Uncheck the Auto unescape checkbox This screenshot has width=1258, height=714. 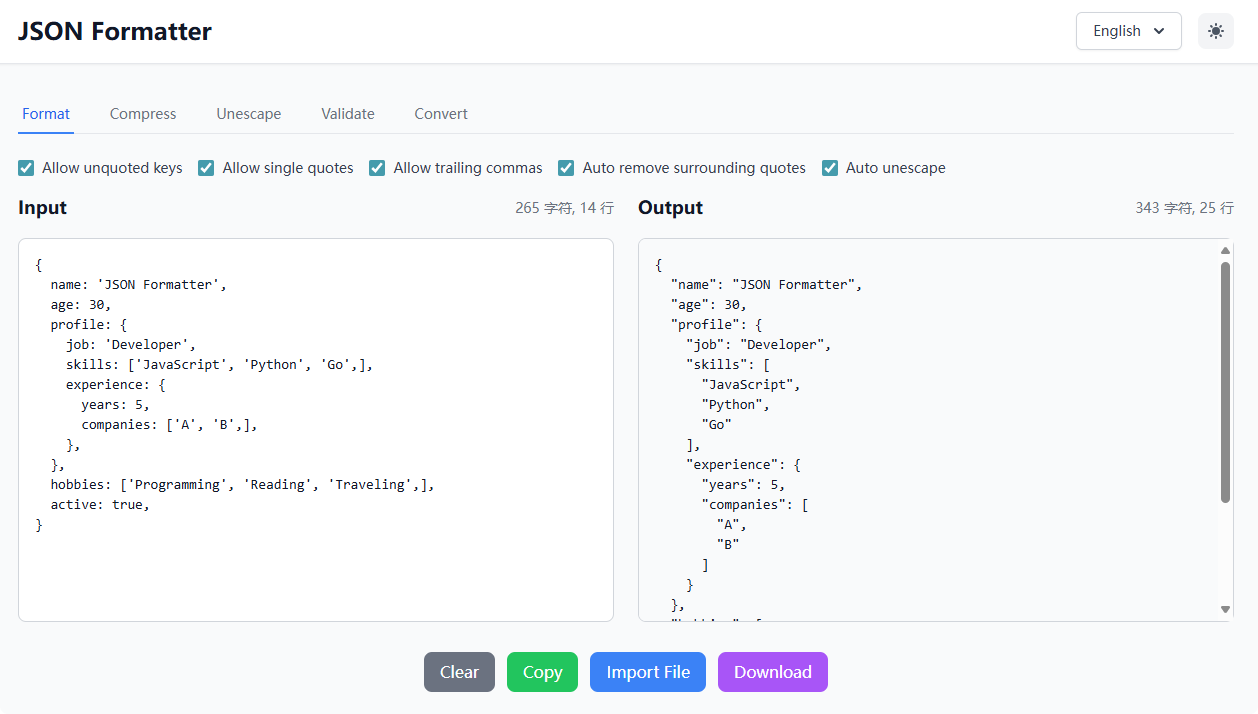(830, 168)
